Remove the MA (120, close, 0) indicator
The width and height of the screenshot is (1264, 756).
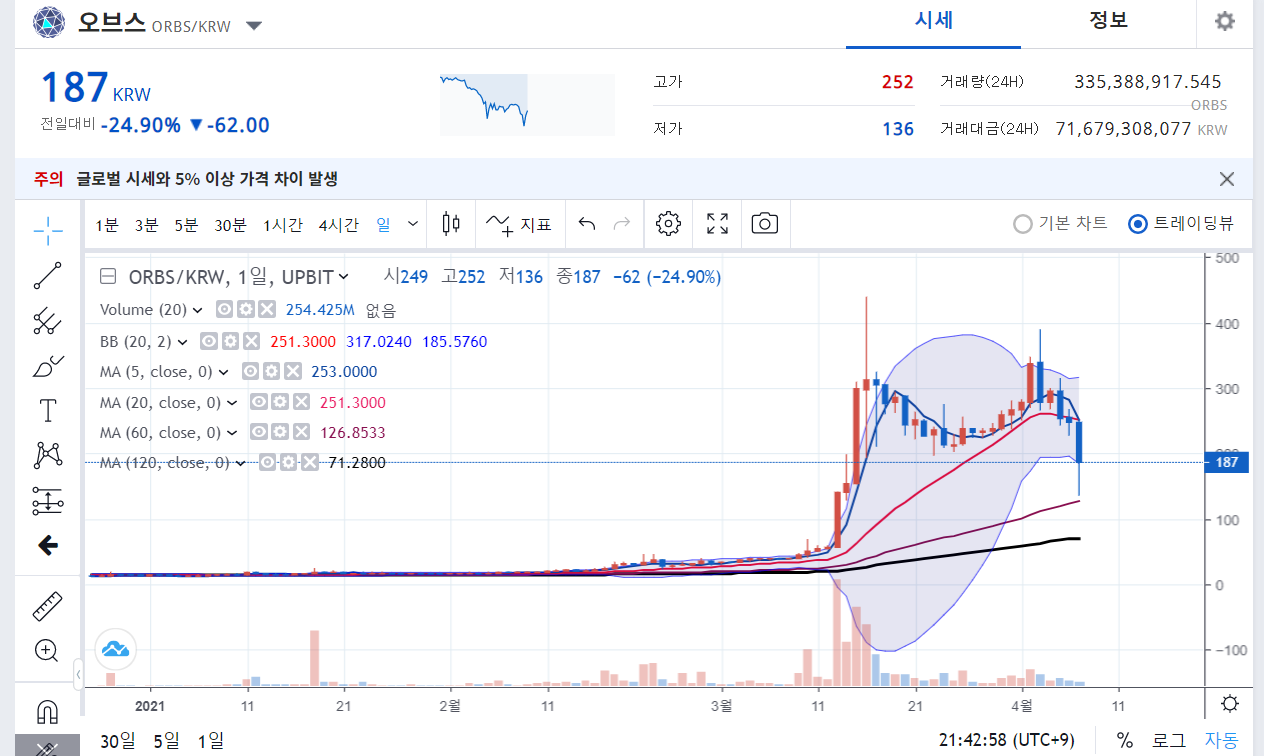coord(310,462)
